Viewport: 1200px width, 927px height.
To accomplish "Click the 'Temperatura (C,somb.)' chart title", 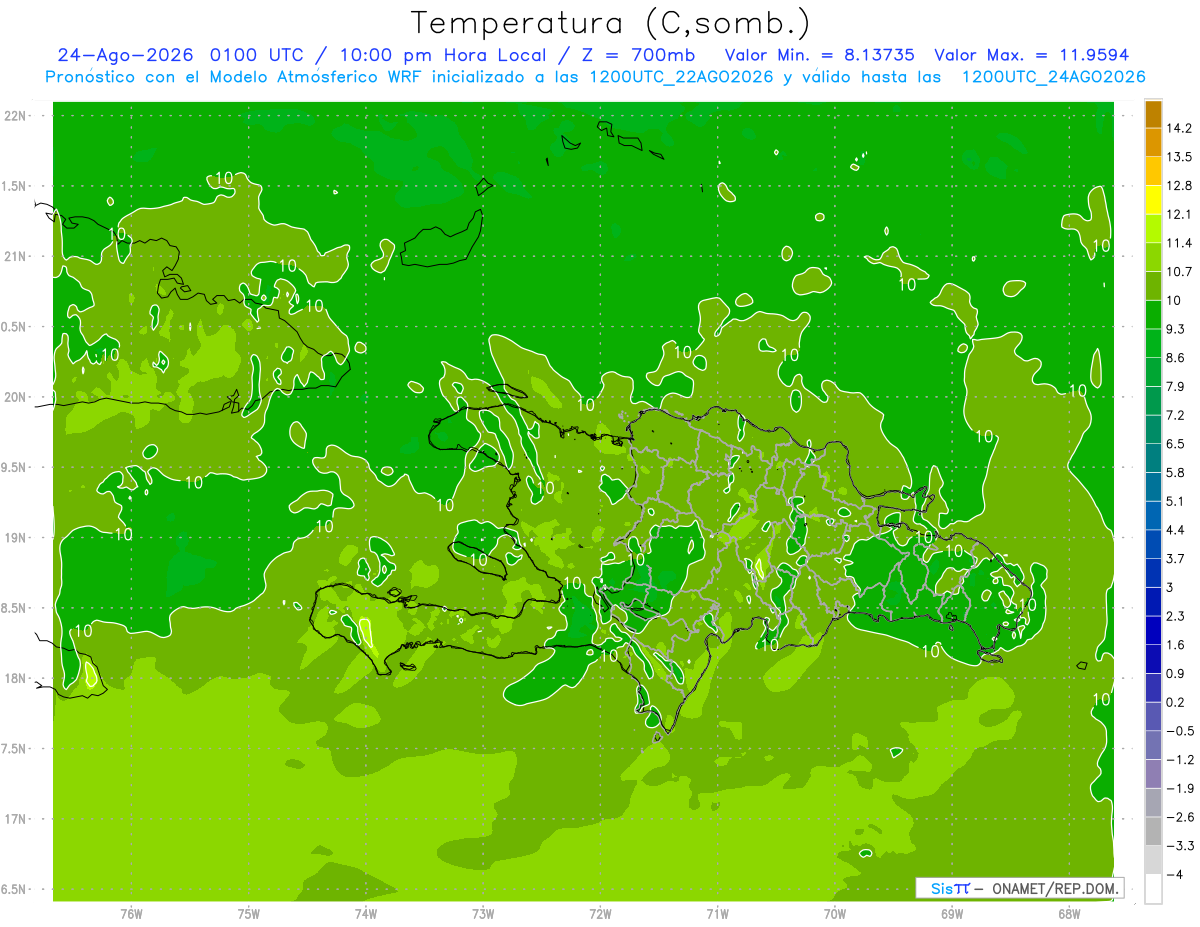I will pos(611,23).
